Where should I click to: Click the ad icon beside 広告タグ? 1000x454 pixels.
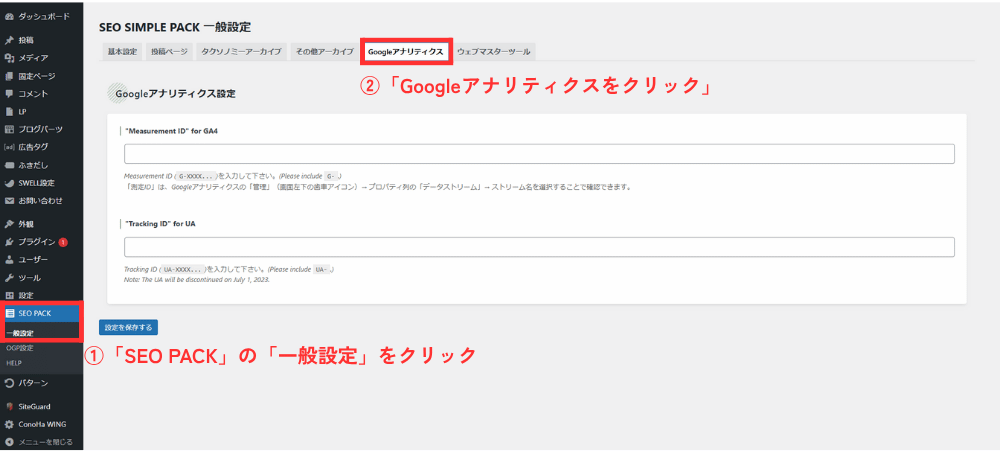[x=9, y=147]
